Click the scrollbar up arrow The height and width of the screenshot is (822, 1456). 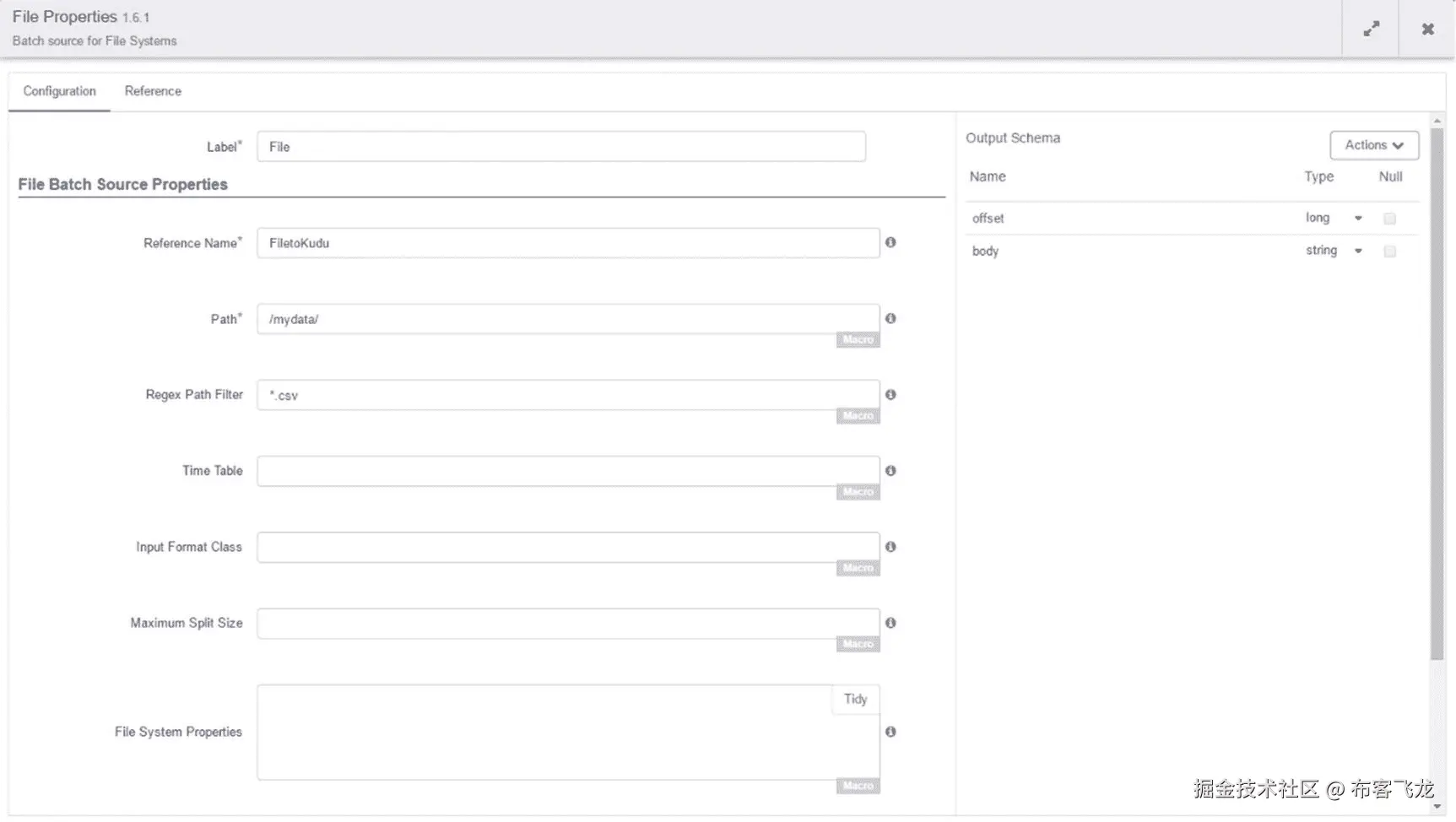click(x=1437, y=121)
